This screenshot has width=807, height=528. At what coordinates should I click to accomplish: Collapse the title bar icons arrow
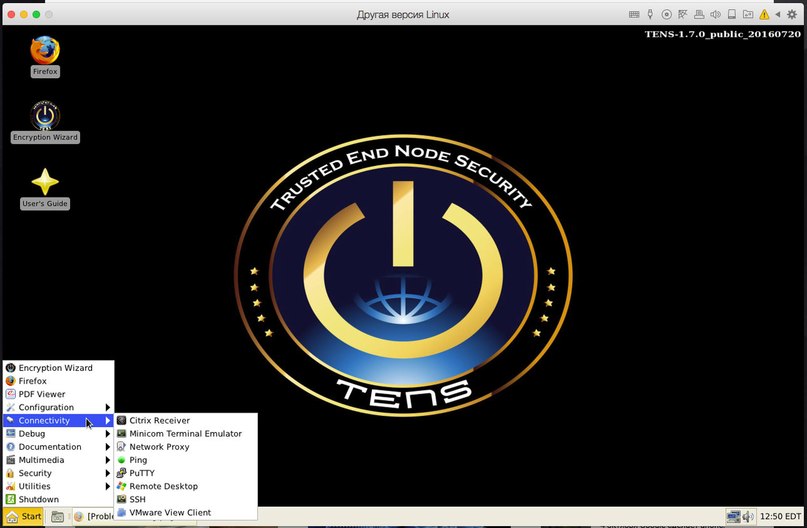tap(778, 14)
